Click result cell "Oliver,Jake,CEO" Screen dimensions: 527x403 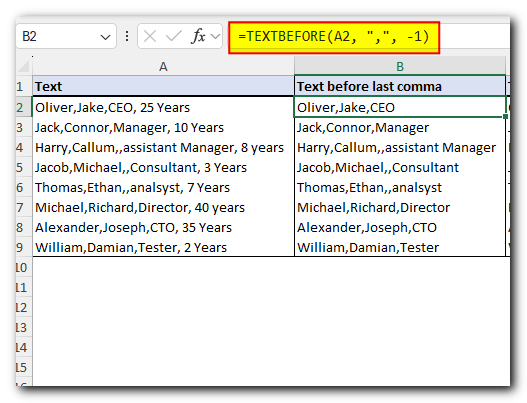pos(400,107)
